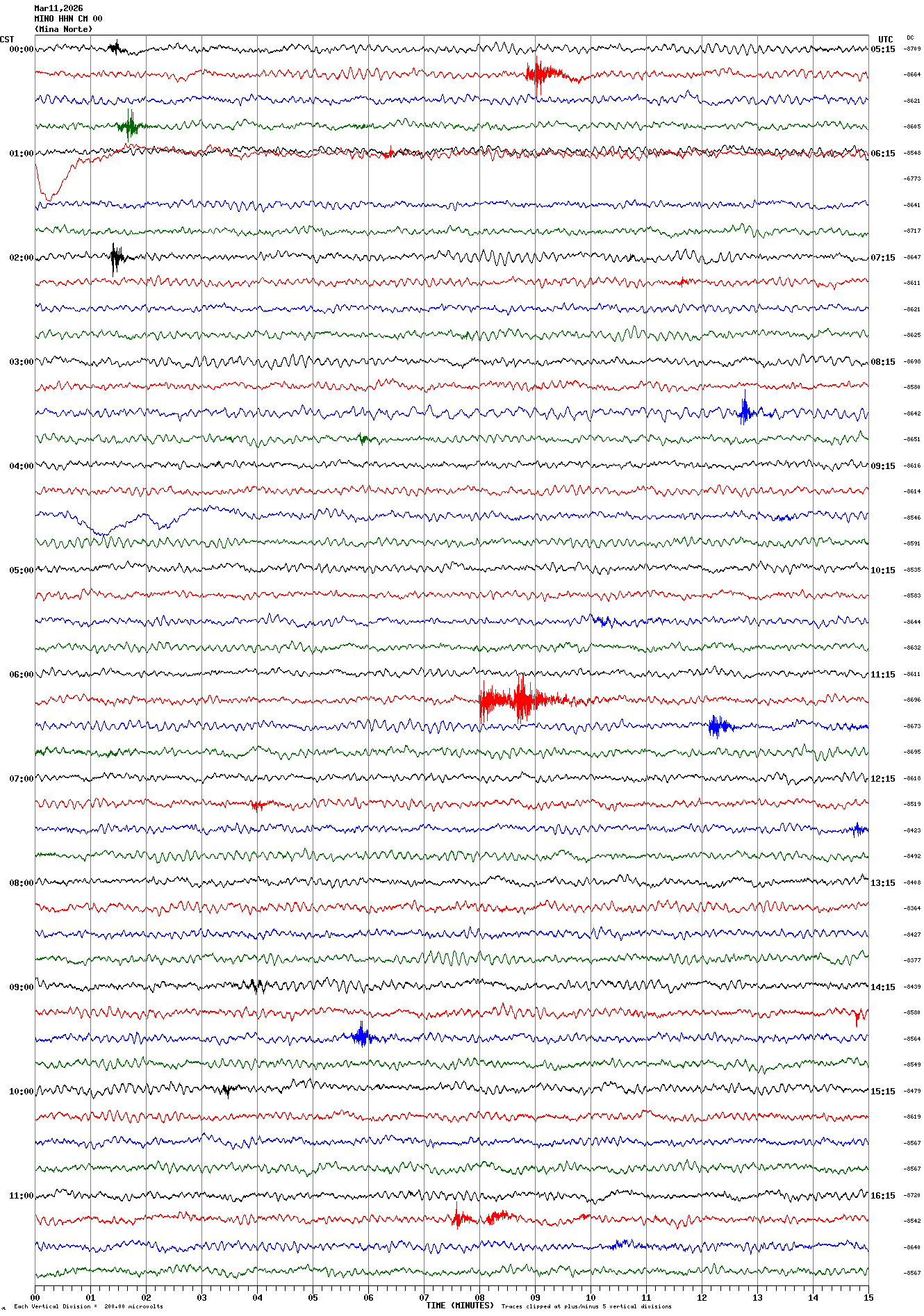This screenshot has height=1316, width=924.
Task: Click the 15 minute tick on bottom axis
Action: point(868,1297)
